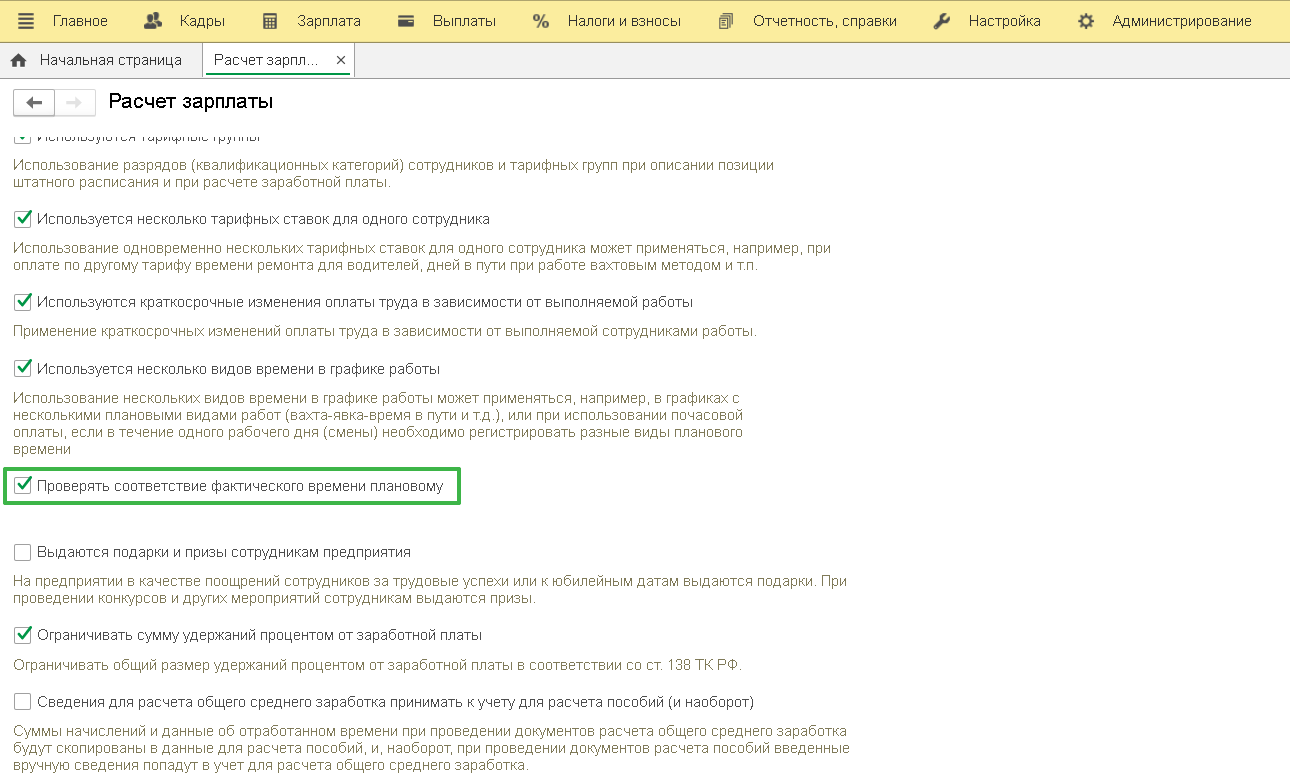1290x780 pixels.
Task: Click description citing ст. 138 ТК РФ
Action: pos(377,664)
